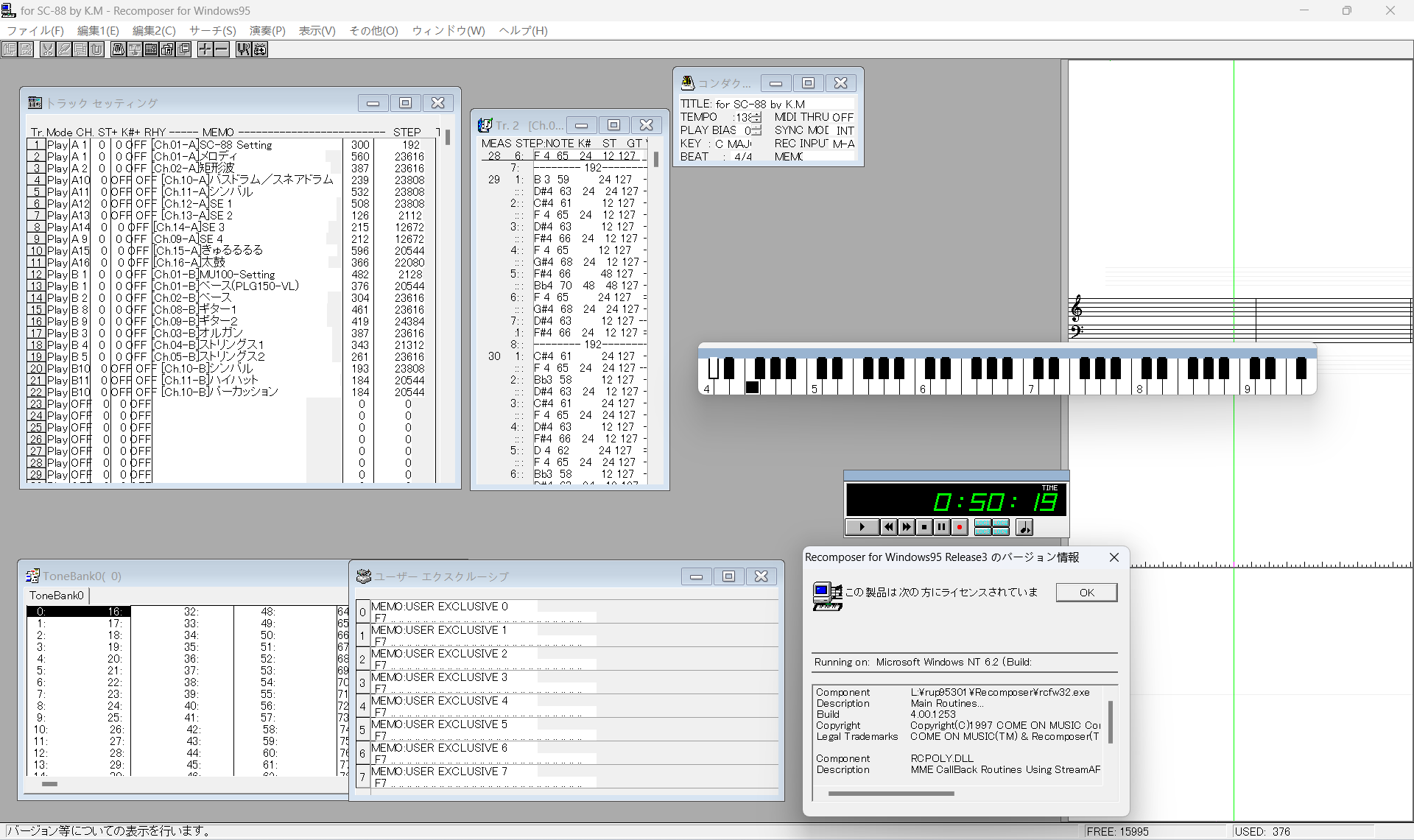Click the copy pages toolbar icon
This screenshot has height=840, width=1414.
80,49
